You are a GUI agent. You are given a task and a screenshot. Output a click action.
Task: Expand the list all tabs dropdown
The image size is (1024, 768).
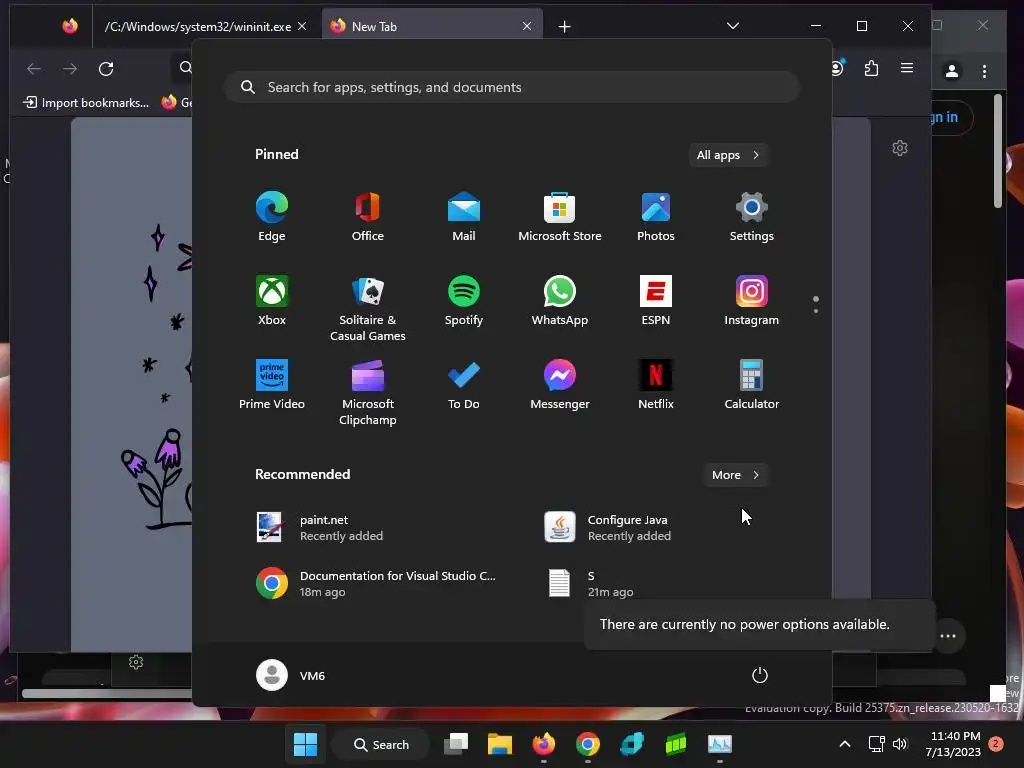click(733, 26)
